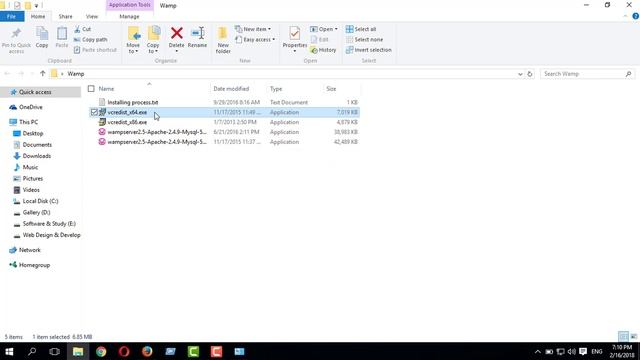Screen dimensions: 640x360
Task: Open Chrome from the taskbar
Action: (101, 351)
